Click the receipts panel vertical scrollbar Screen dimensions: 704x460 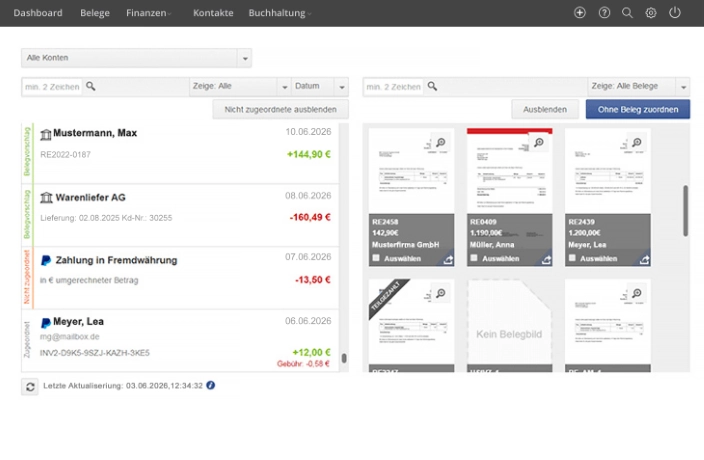tap(685, 210)
